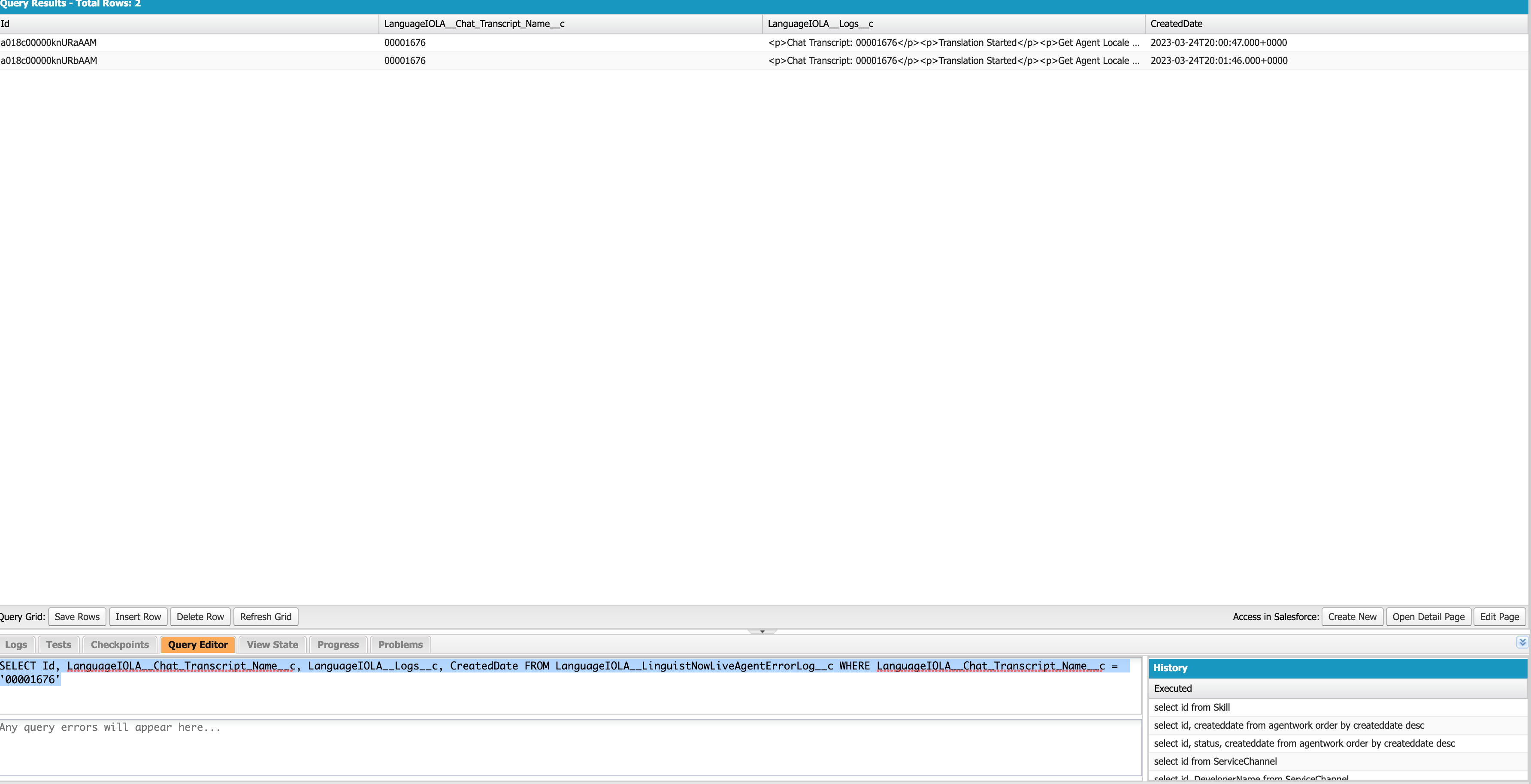This screenshot has width=1531, height=784.
Task: Sort by the Id column header
Action: click(x=189, y=24)
